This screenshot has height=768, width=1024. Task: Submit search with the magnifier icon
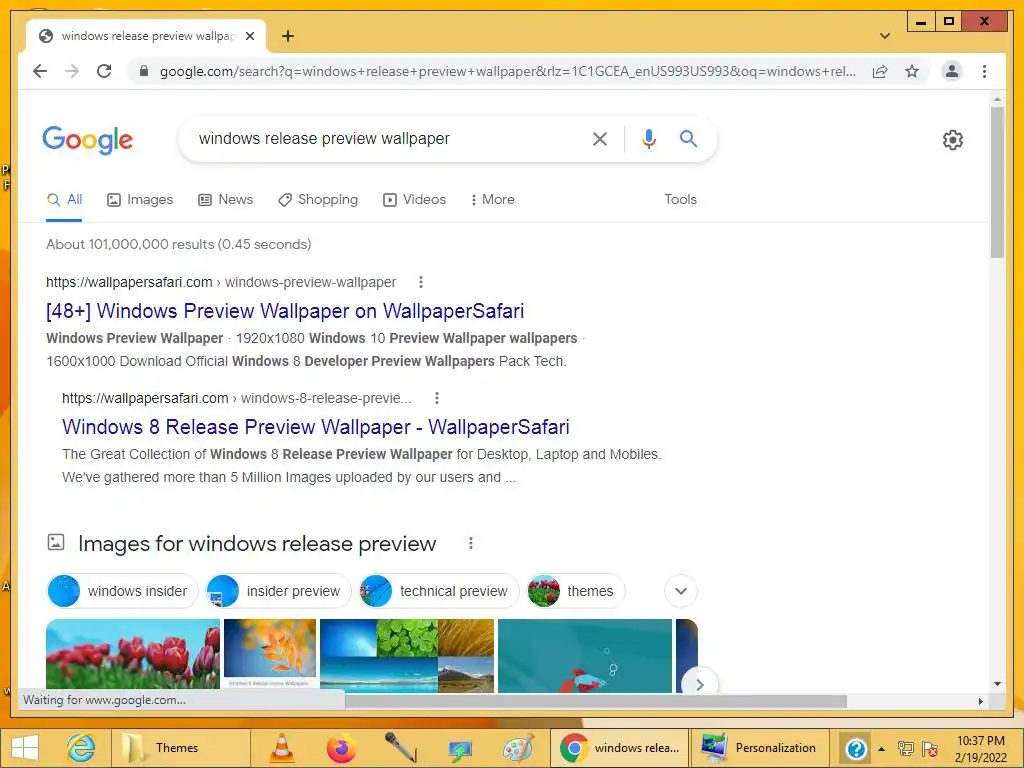tap(688, 138)
